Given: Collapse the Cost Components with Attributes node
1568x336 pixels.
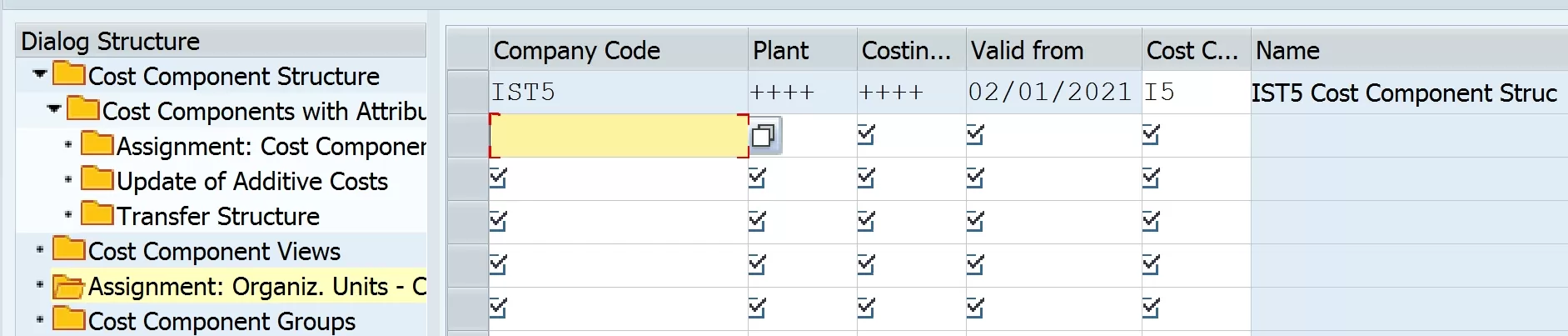Looking at the screenshot, I should tap(54, 109).
